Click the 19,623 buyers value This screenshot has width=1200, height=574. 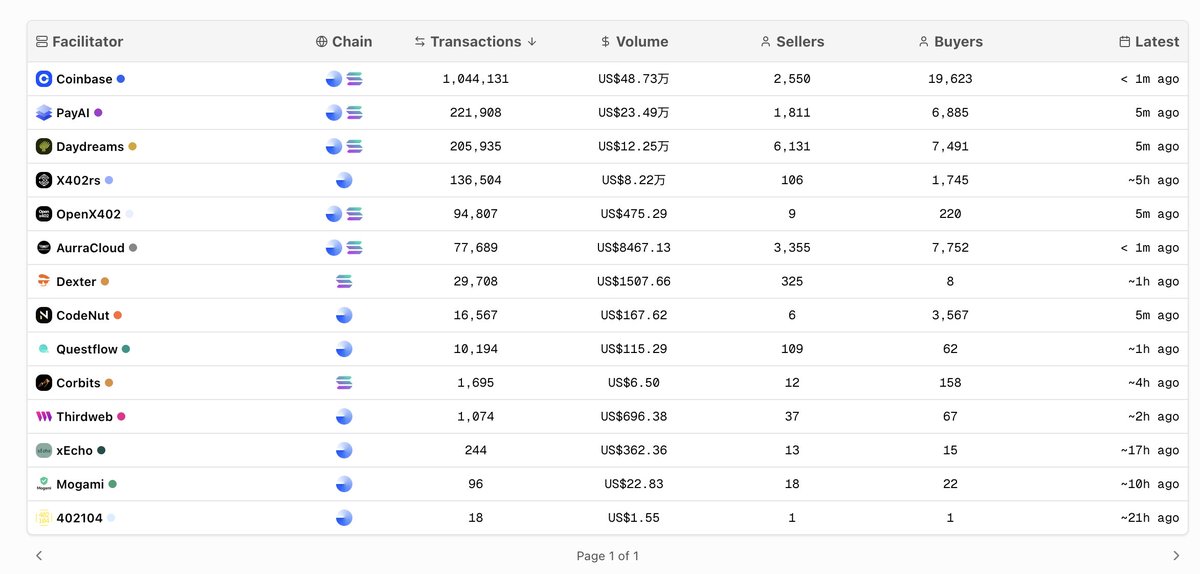(x=950, y=79)
